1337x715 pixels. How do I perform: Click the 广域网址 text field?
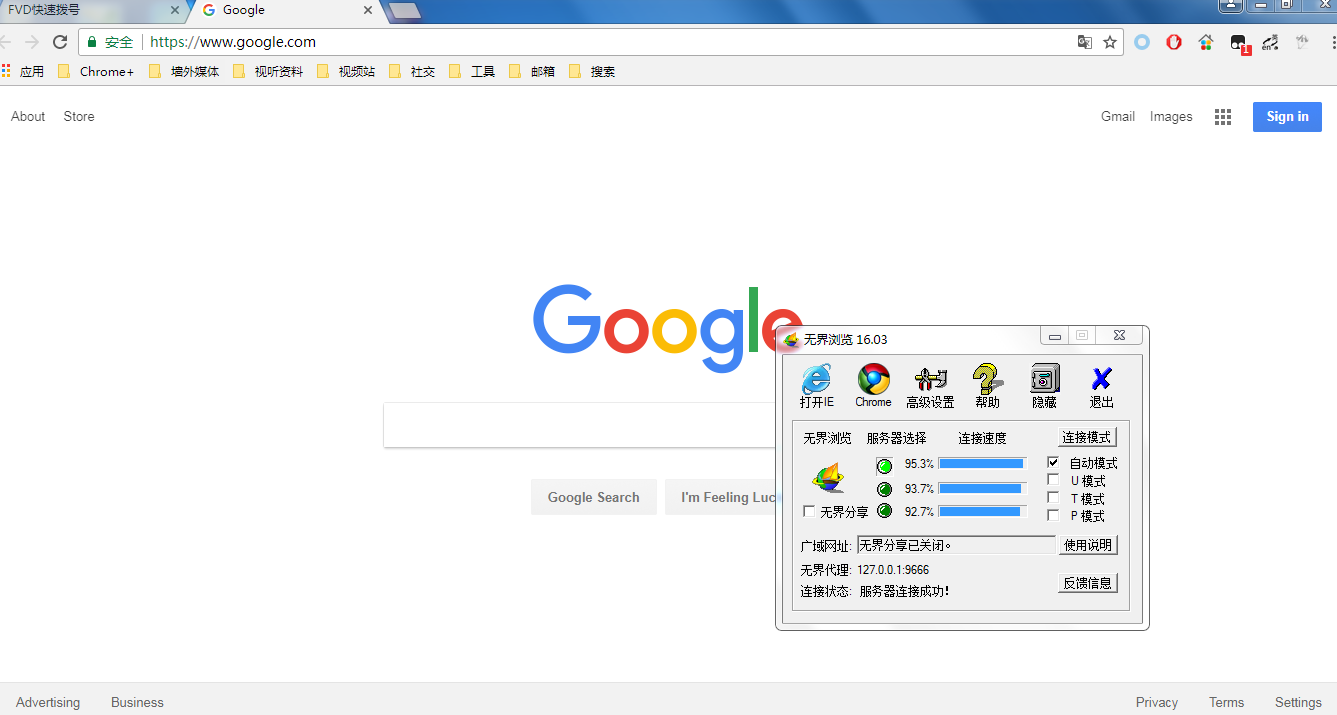[956, 546]
